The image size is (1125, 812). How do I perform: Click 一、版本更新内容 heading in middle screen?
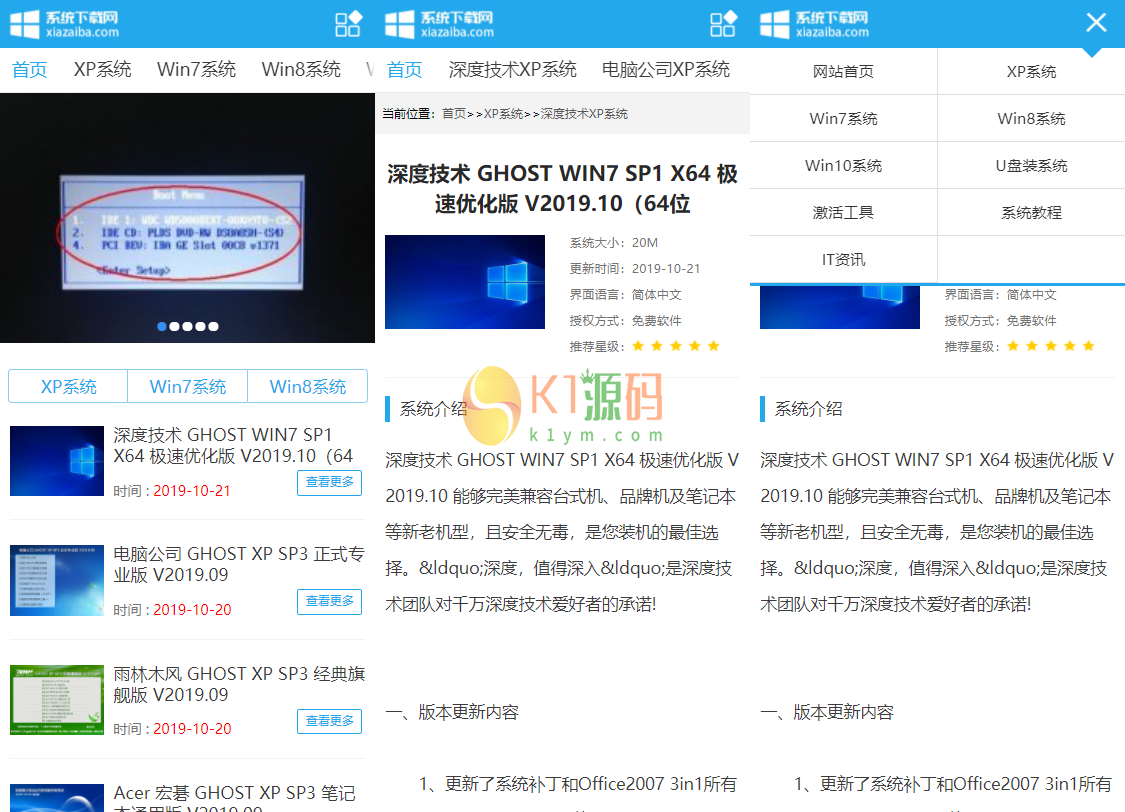(x=452, y=712)
